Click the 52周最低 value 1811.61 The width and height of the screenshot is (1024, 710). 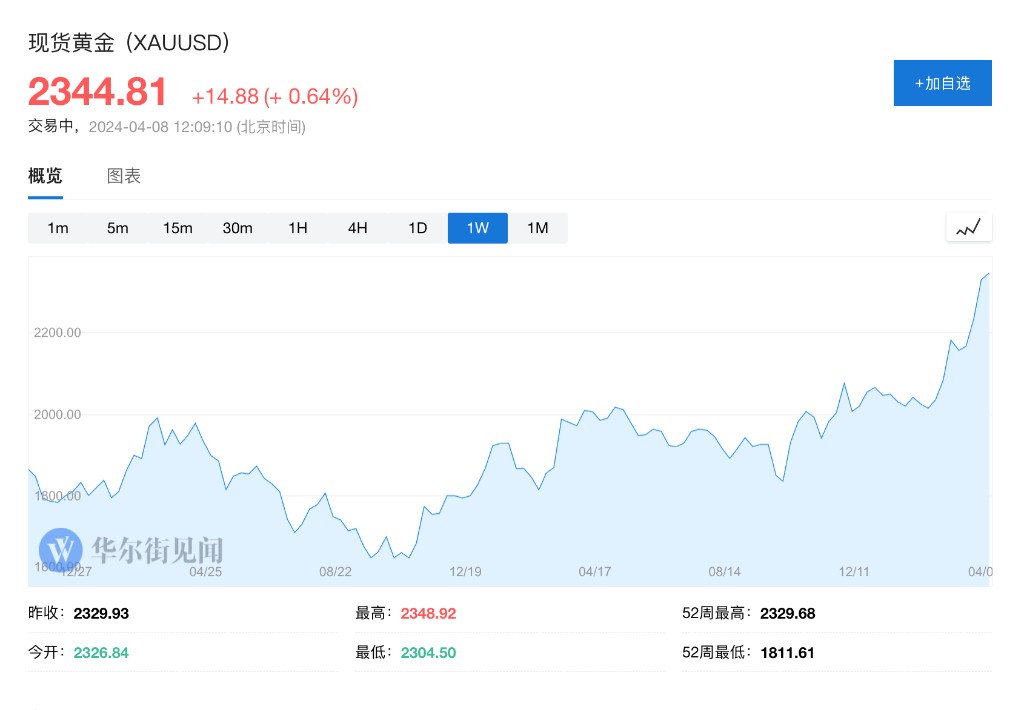point(787,652)
